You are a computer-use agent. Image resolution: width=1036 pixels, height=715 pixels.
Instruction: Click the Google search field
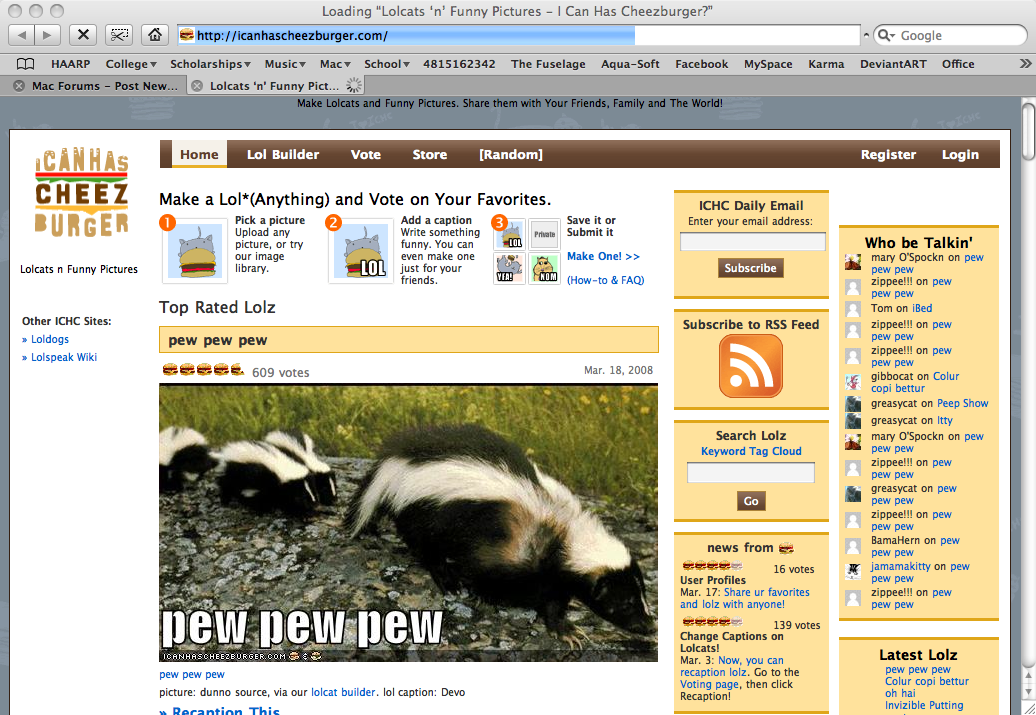tap(950, 35)
